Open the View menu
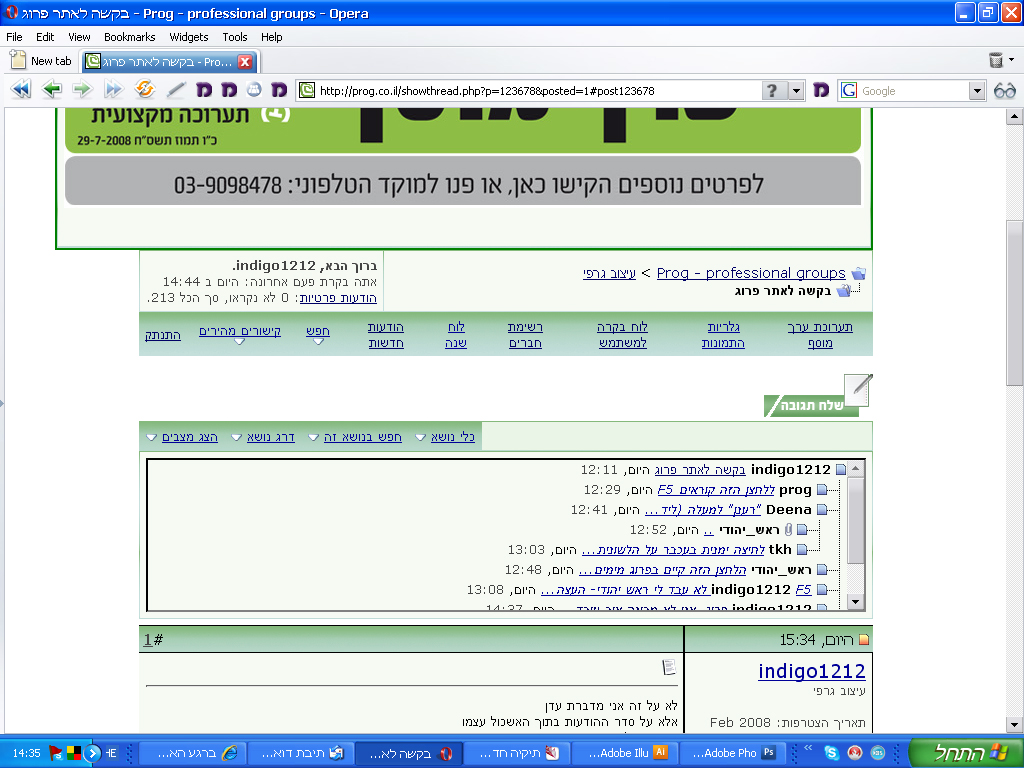 tap(79, 37)
